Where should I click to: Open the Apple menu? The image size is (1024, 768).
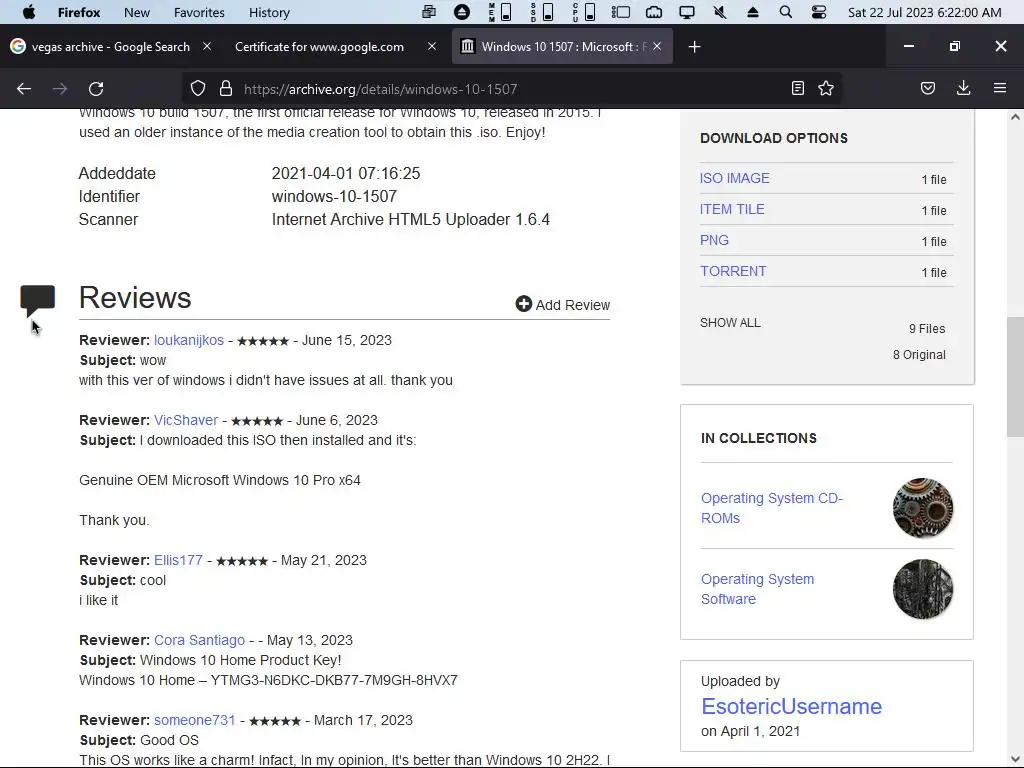tap(29, 12)
